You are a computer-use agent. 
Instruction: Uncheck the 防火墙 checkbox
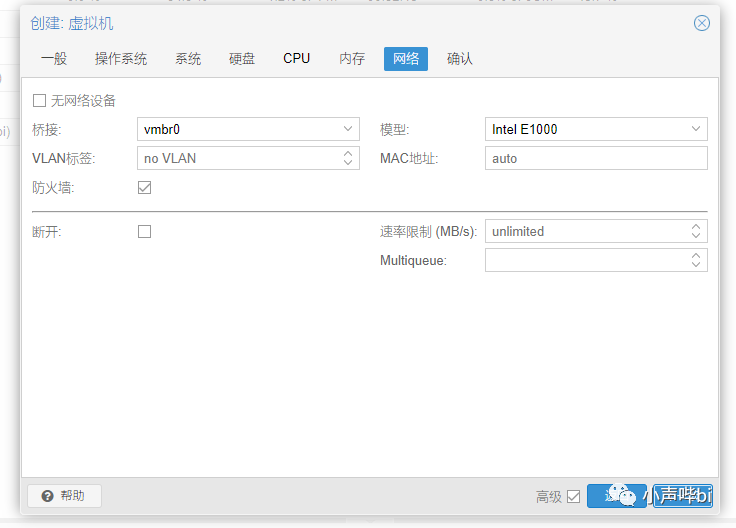pos(145,188)
